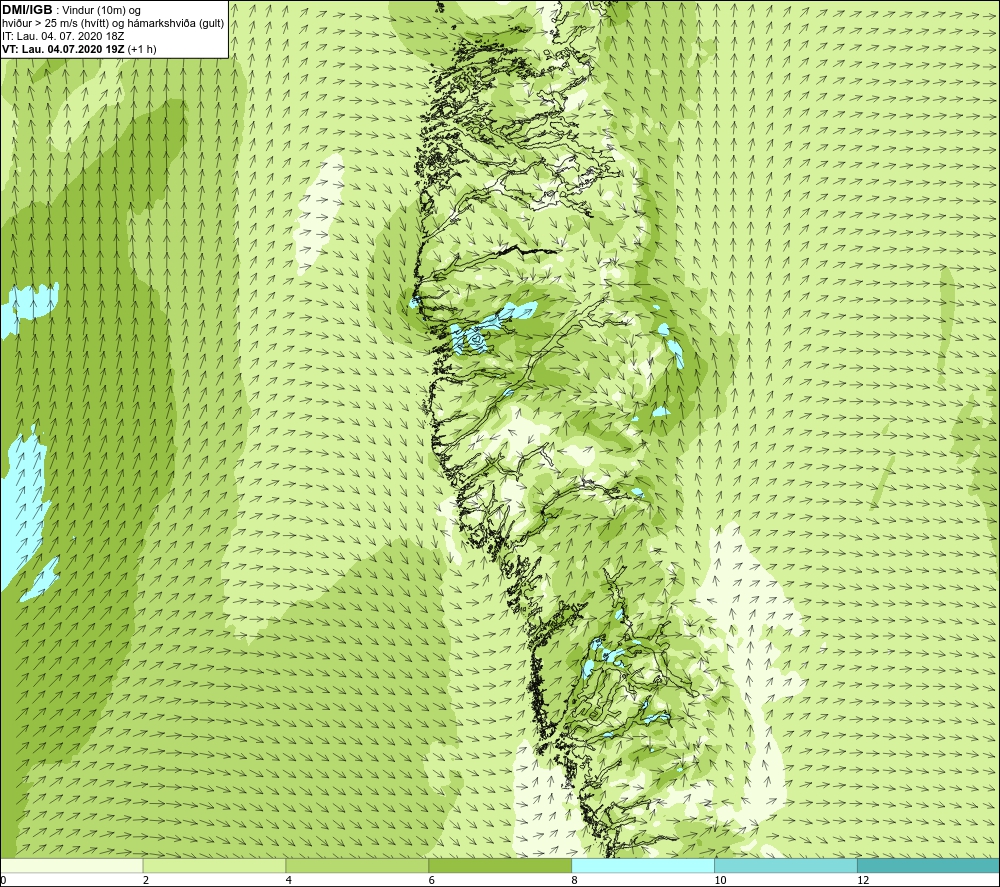Screen dimensions: 1000x887
Task: Click the '8' label under the colour bar
Action: tap(575, 881)
